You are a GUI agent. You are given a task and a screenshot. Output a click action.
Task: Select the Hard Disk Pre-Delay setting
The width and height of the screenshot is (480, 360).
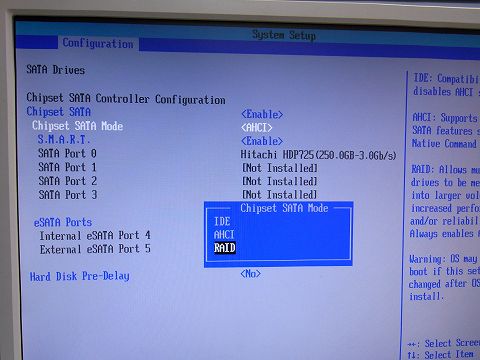[79, 277]
